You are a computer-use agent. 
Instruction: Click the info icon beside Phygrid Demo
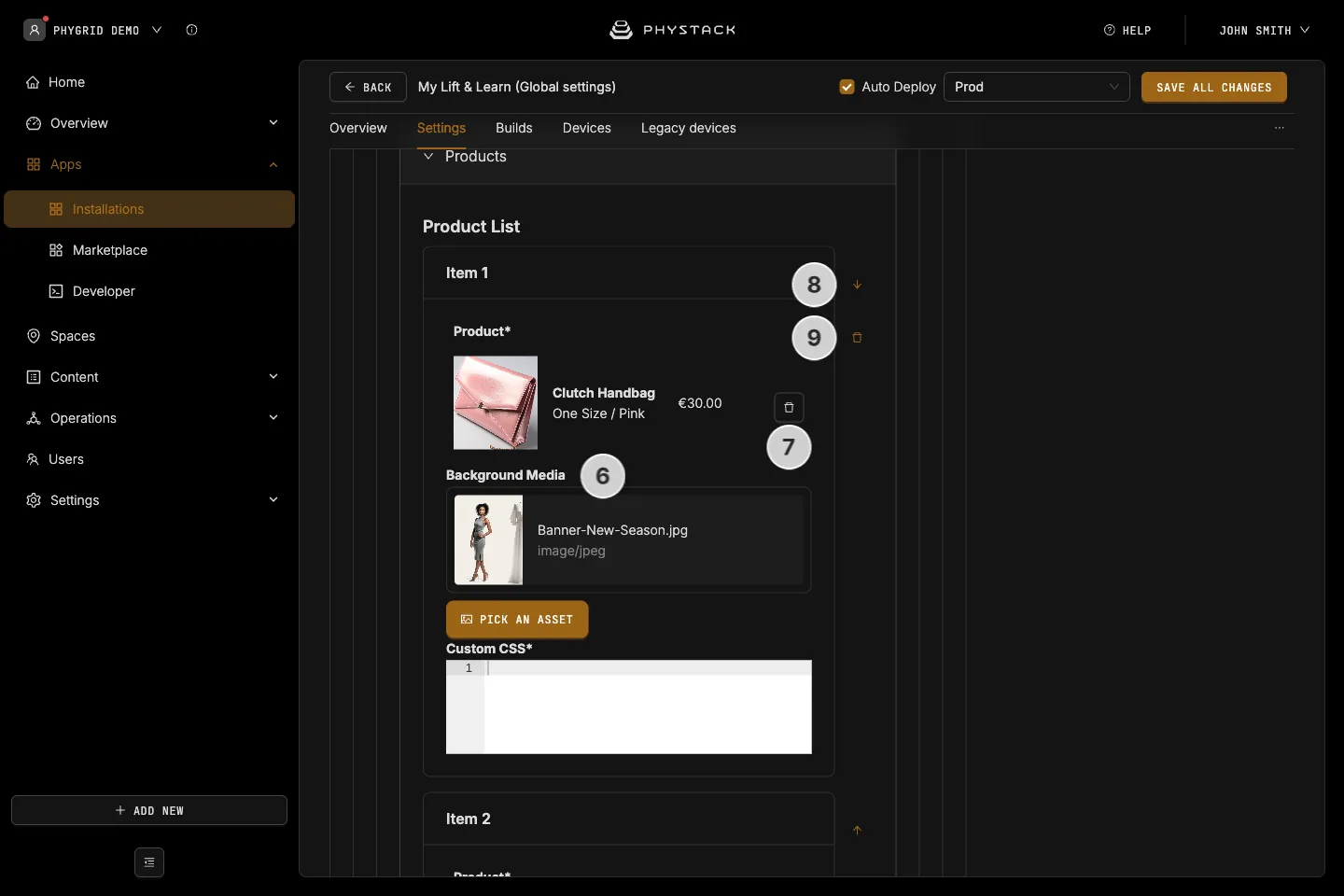click(x=191, y=30)
